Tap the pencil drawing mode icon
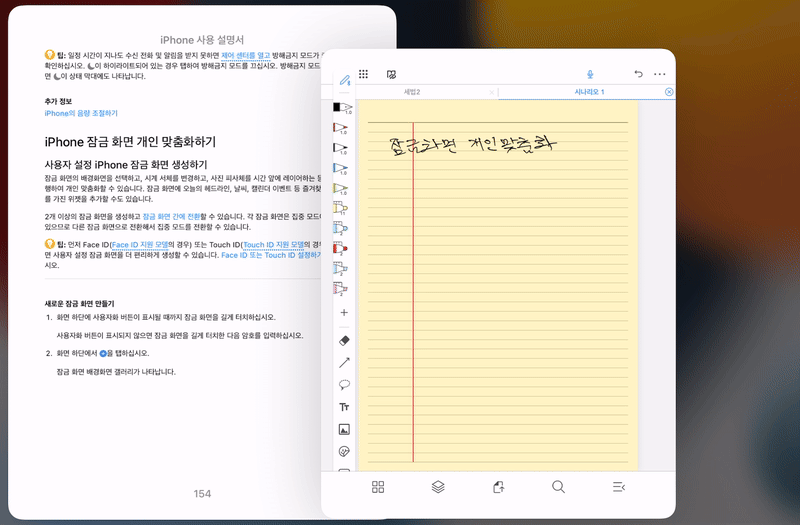Viewport: 800px width, 525px height. [345, 80]
